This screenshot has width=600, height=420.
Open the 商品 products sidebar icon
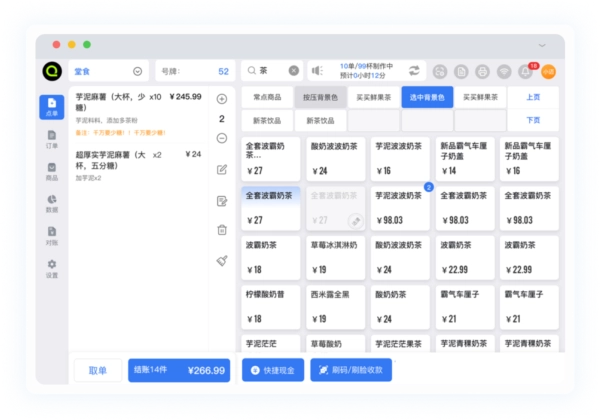[51, 172]
